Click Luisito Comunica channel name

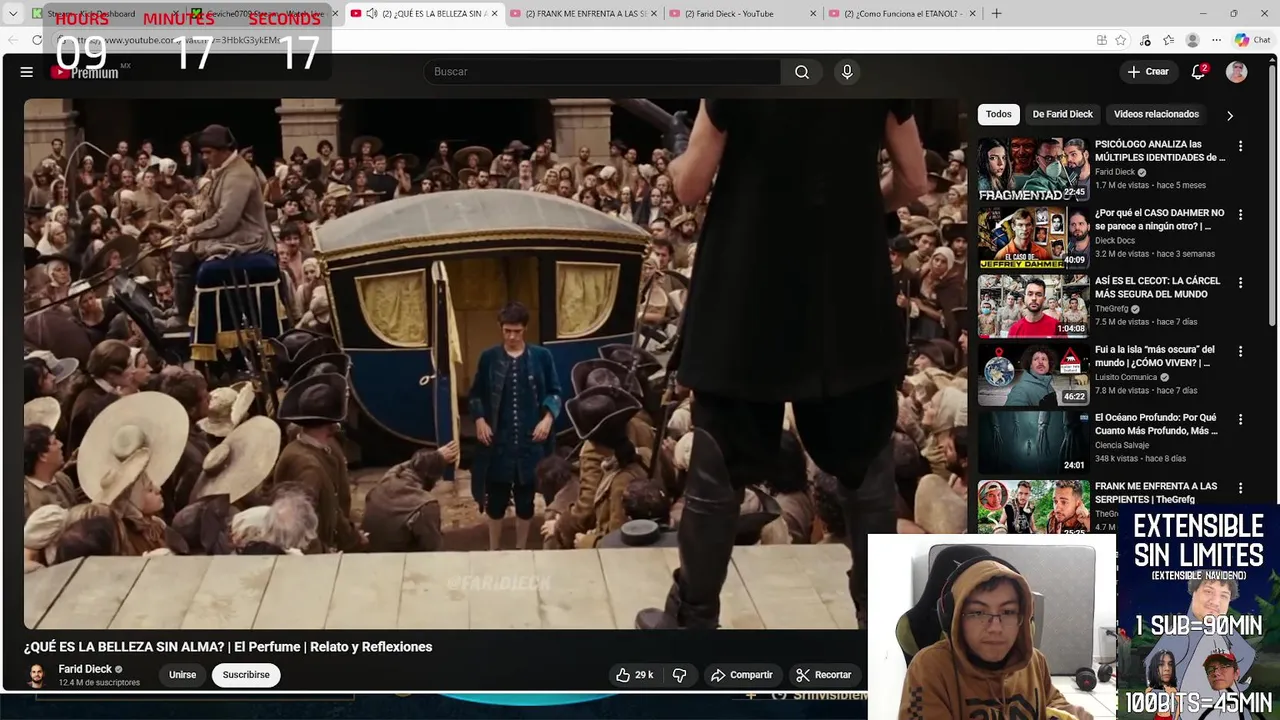point(1127,377)
